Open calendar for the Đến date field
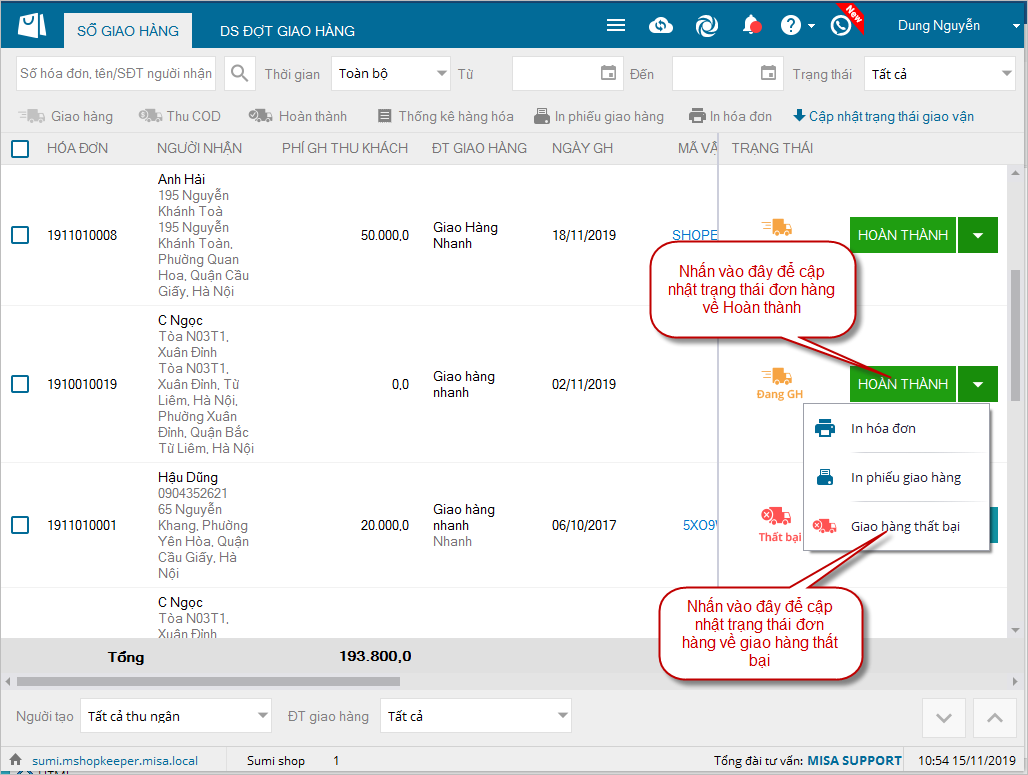This screenshot has width=1028, height=775. pyautogui.click(x=768, y=73)
